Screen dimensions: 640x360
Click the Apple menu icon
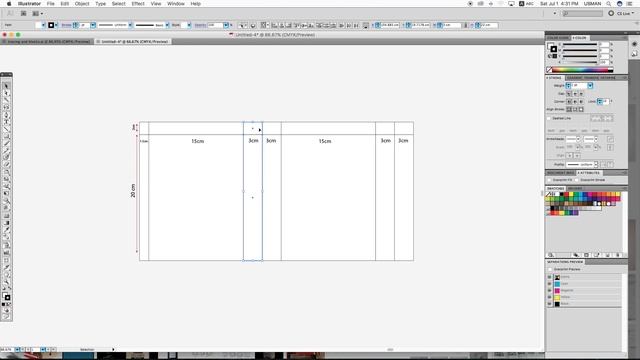(9, 4)
